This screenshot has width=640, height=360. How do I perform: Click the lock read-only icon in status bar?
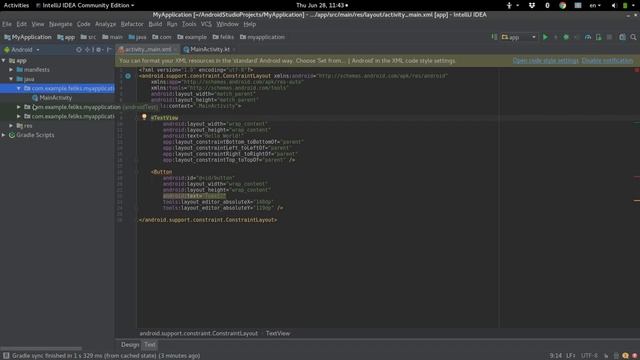pos(606,356)
